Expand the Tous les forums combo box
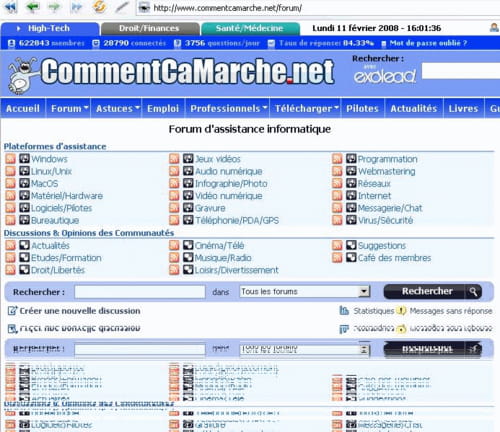The width and height of the screenshot is (500, 432). tap(364, 291)
